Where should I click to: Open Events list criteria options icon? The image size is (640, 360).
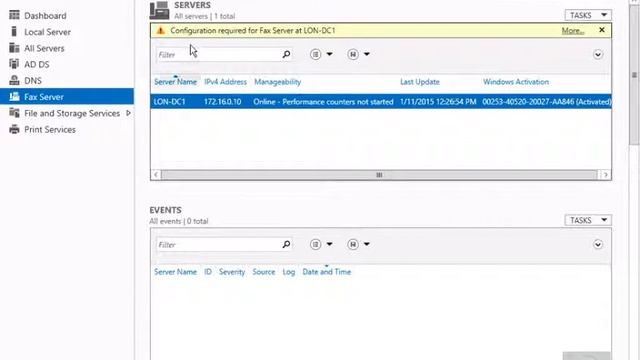[315, 244]
